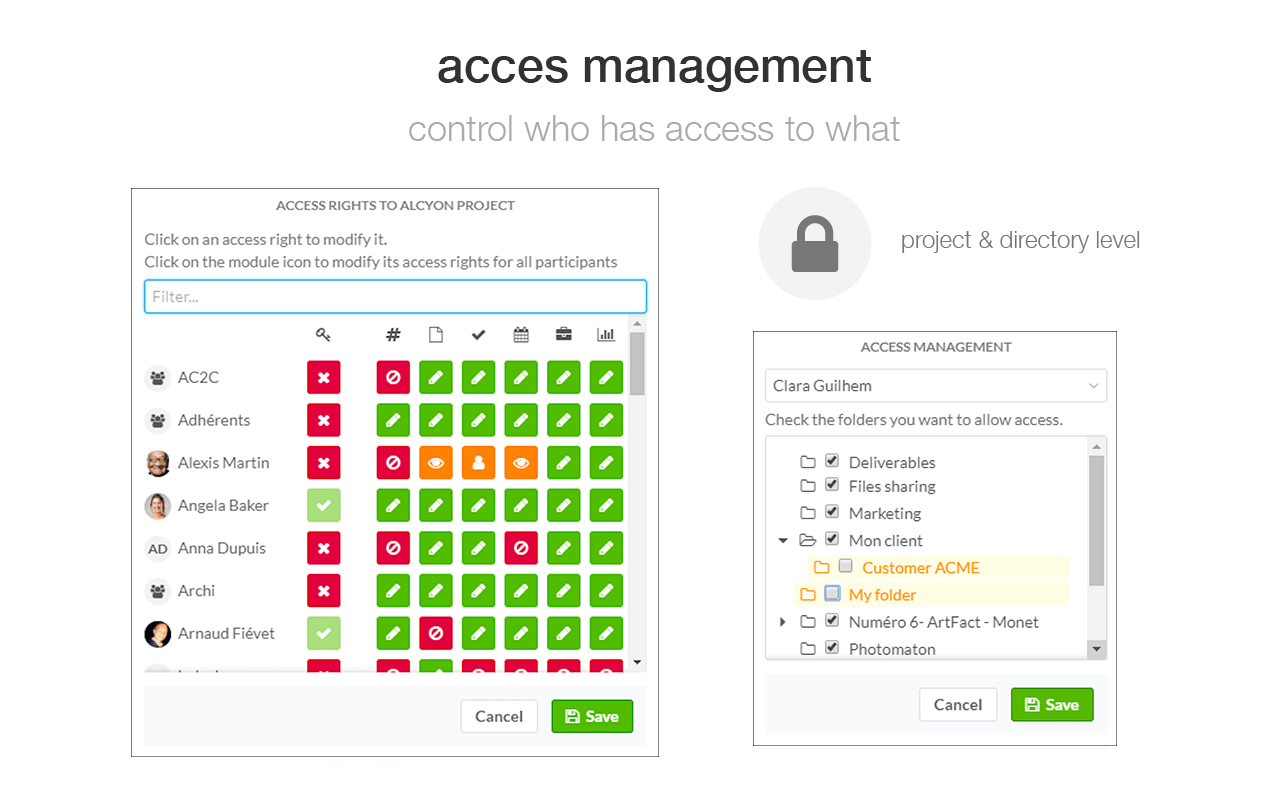Open the Clara Guilhem user dropdown
Screen dimensions: 1280x800
pos(935,386)
